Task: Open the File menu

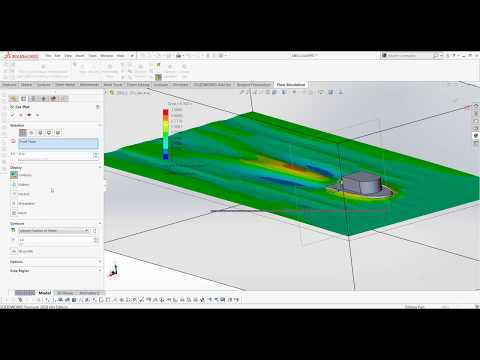Action: 48,56
